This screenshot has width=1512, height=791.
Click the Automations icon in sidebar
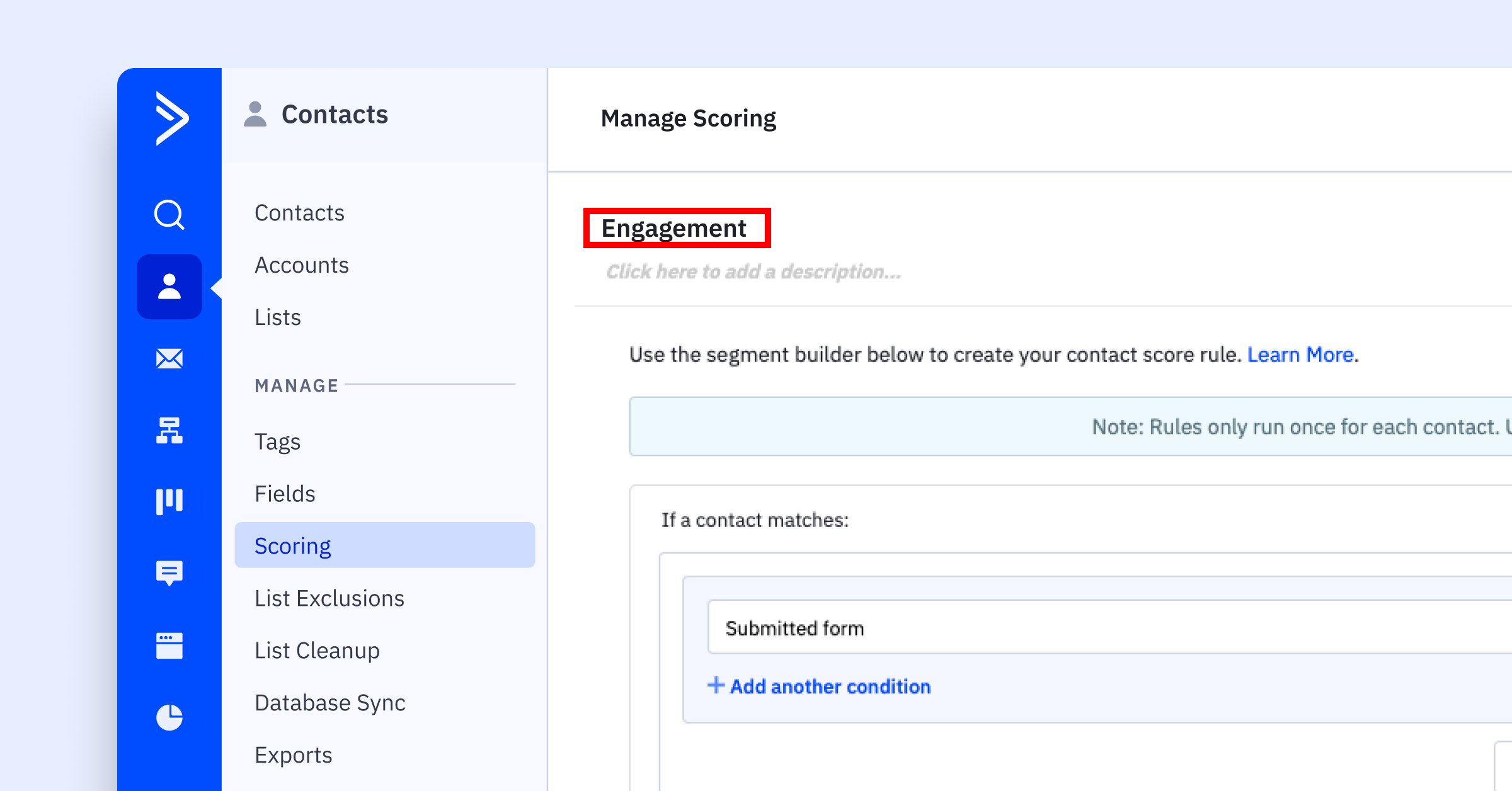[x=170, y=431]
